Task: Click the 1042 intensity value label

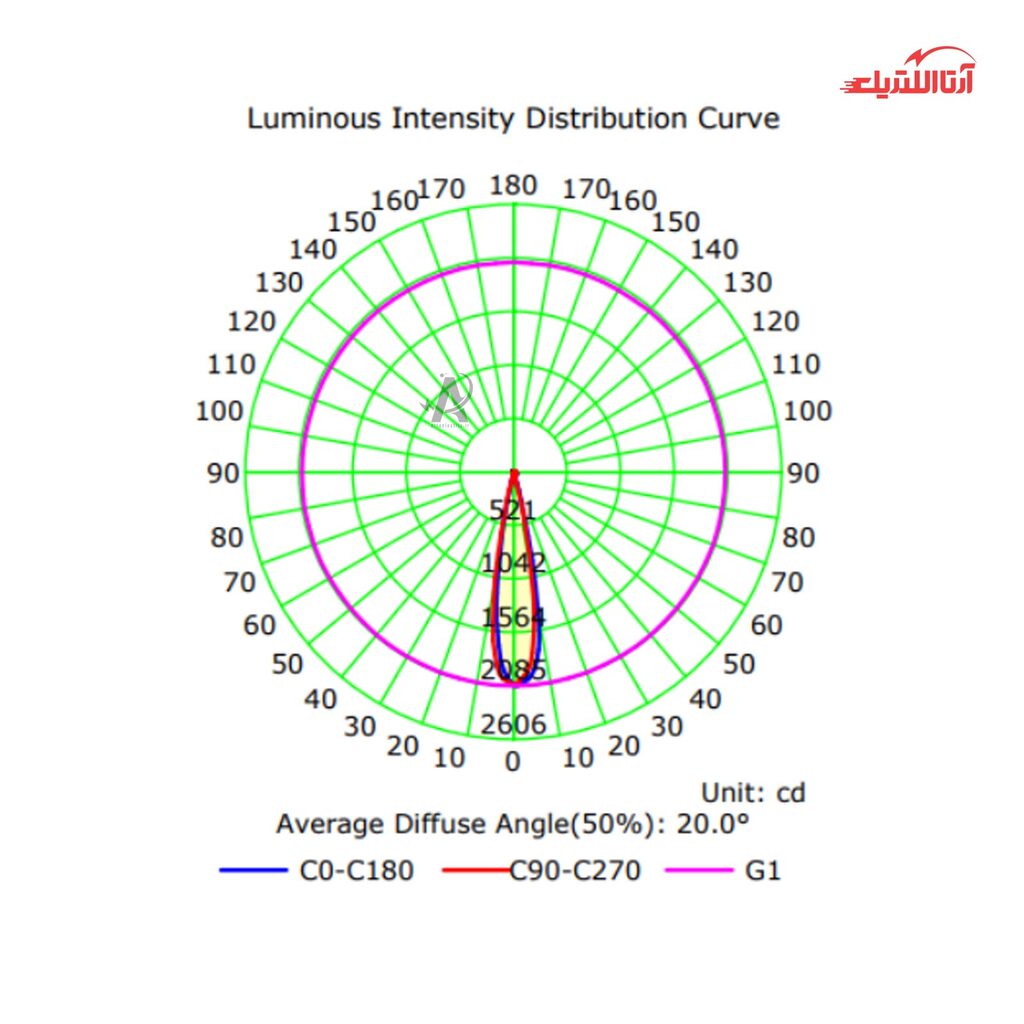Action: pos(513,563)
